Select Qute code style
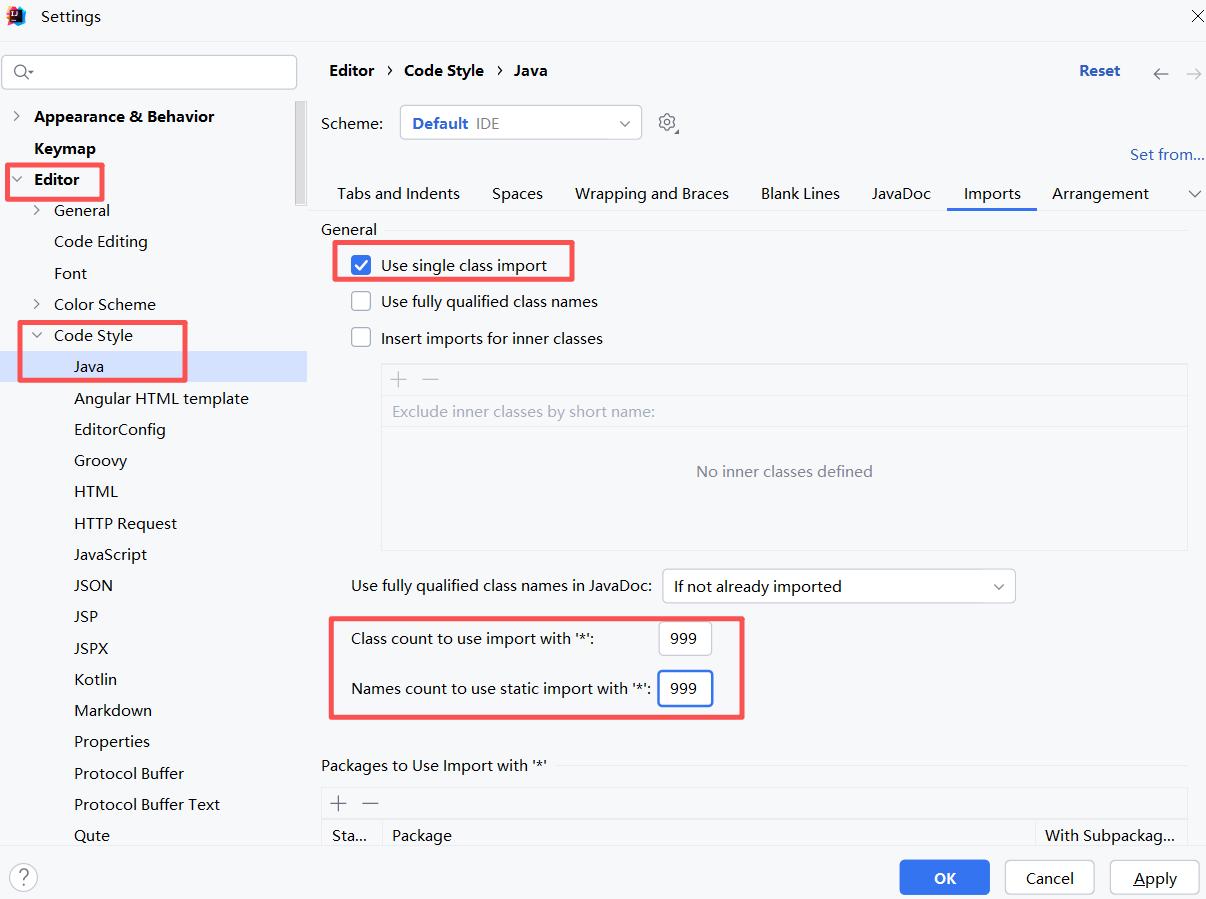 click(x=92, y=835)
